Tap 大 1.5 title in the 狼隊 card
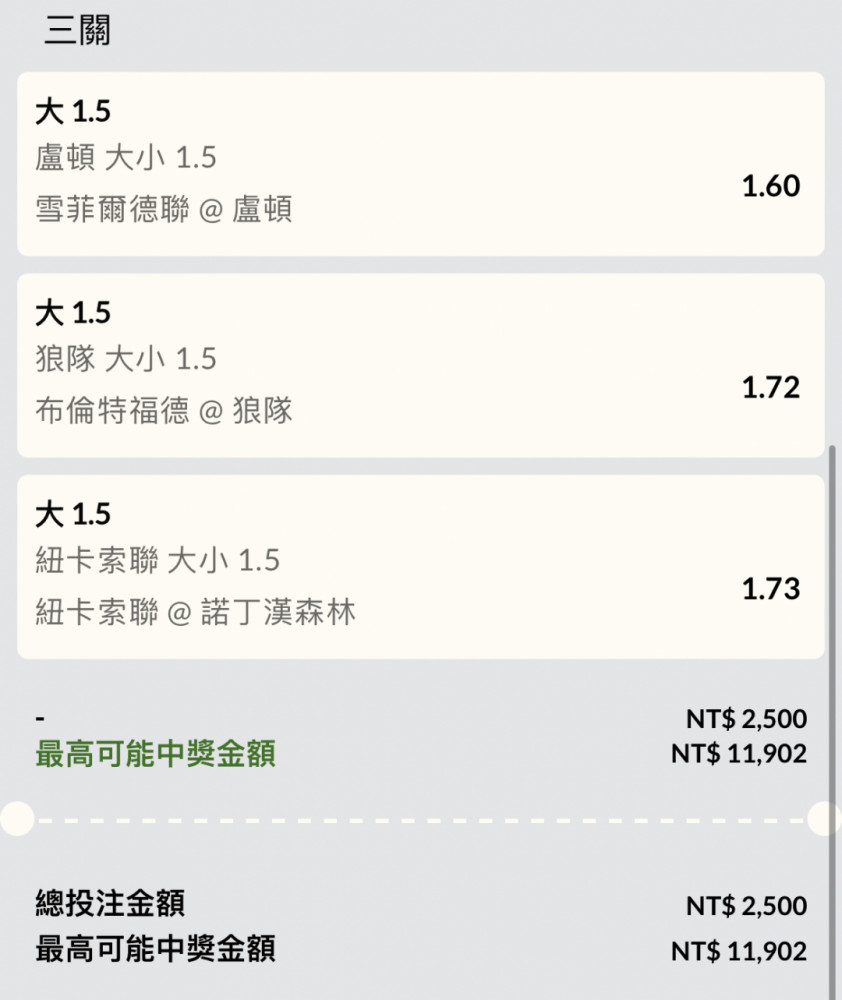Viewport: 842px width, 1000px height. point(73,313)
